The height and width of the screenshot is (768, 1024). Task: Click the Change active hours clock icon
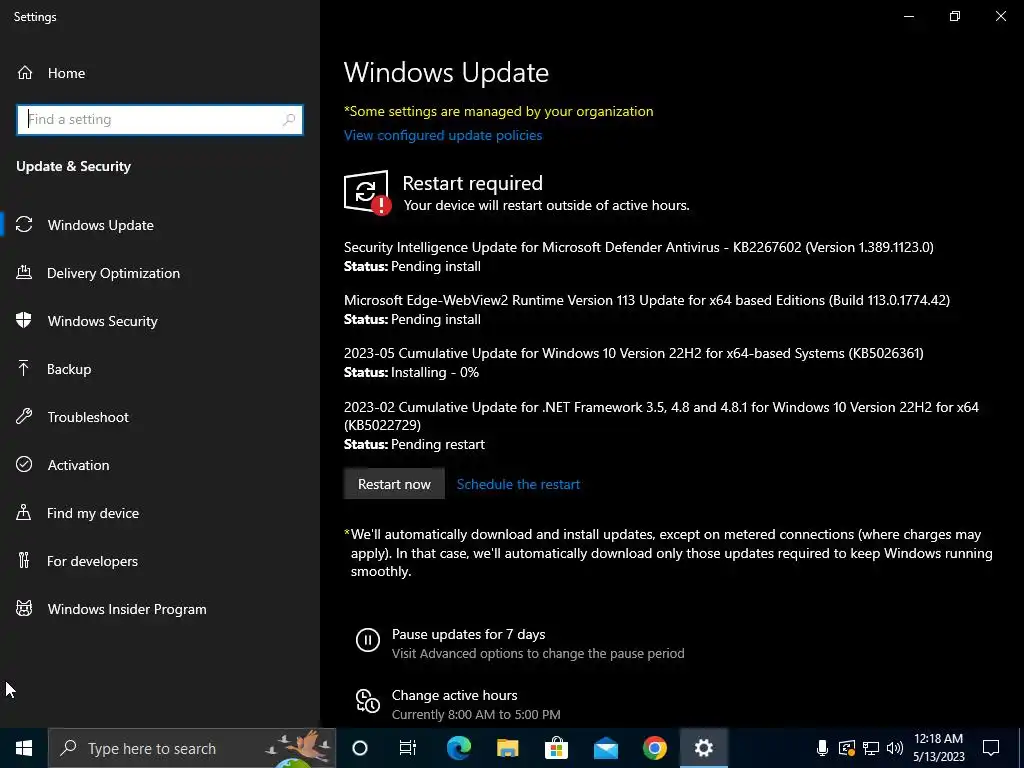[x=368, y=701]
